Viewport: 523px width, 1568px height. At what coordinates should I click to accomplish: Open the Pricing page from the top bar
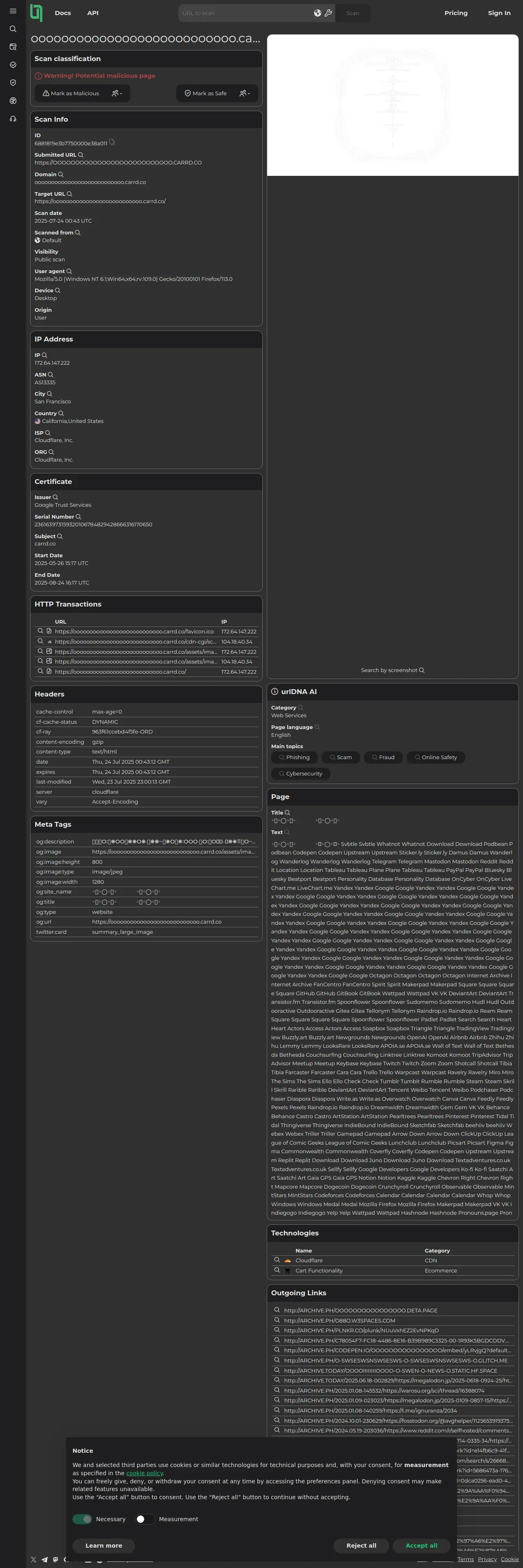456,13
